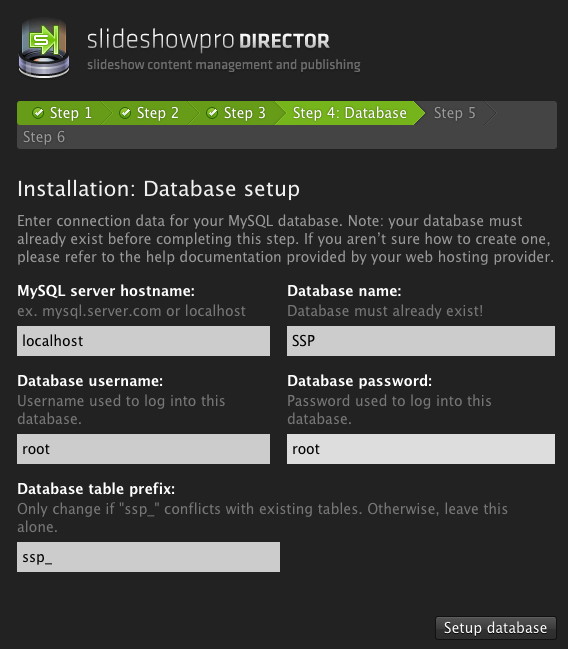Click the Setup database button
568x649 pixels.
click(496, 628)
